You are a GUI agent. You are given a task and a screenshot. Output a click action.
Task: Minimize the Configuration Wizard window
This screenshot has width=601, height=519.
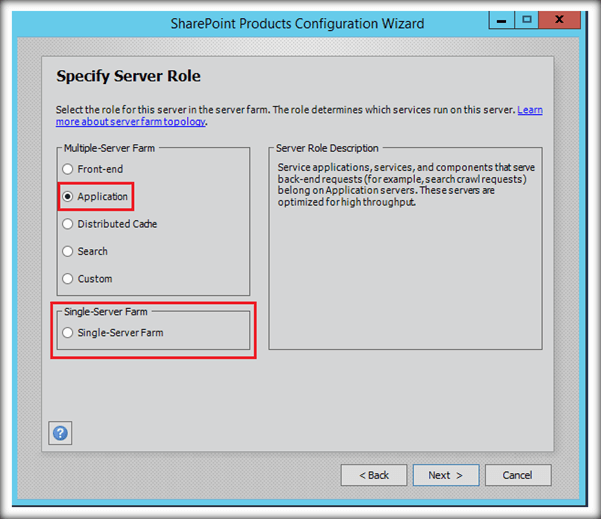tap(501, 20)
